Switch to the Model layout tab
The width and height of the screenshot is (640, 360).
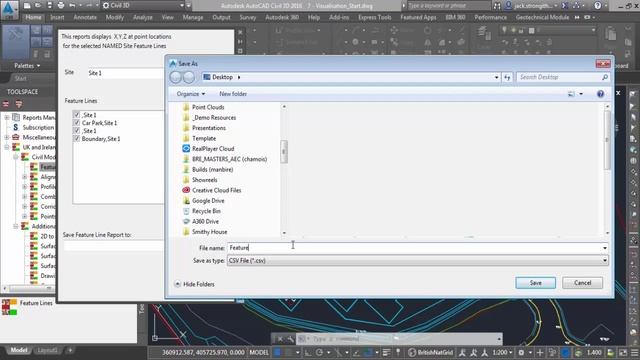19,350
